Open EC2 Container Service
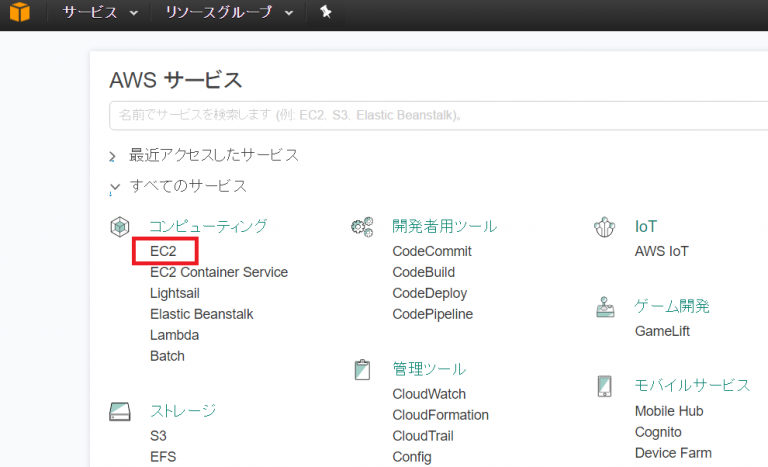This screenshot has height=467, width=768. tap(219, 272)
